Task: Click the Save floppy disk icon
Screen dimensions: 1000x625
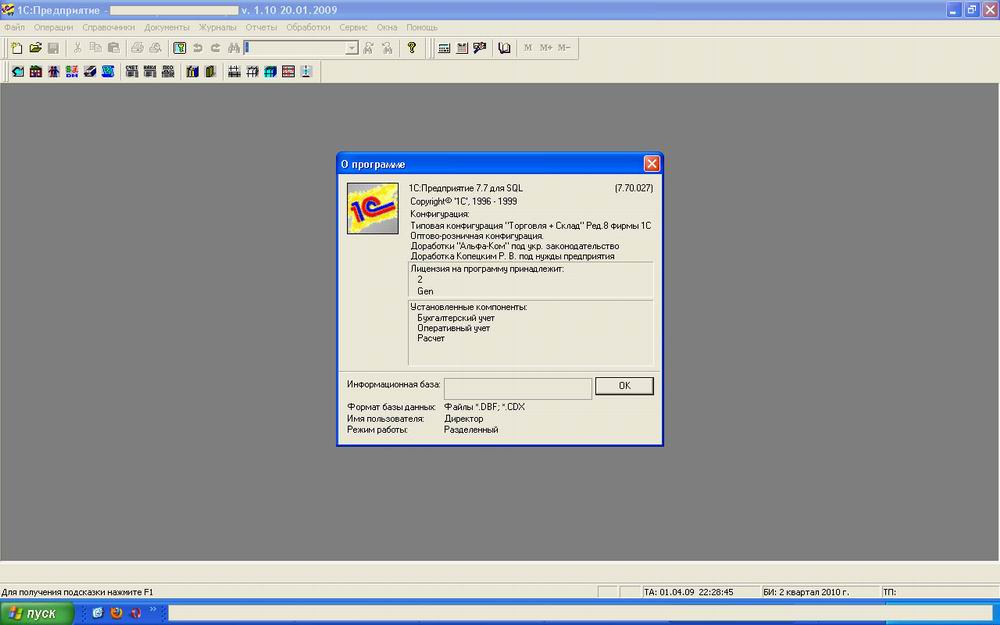Action: (53, 48)
